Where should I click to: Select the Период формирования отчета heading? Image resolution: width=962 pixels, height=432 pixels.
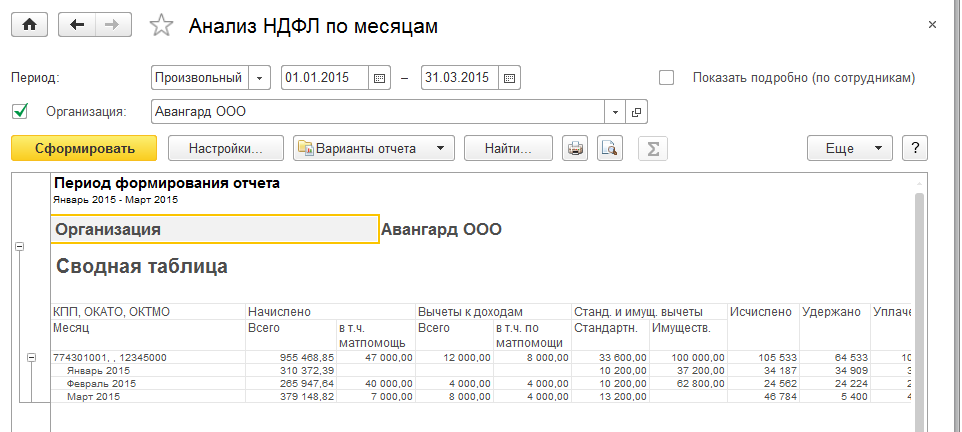pos(167,183)
